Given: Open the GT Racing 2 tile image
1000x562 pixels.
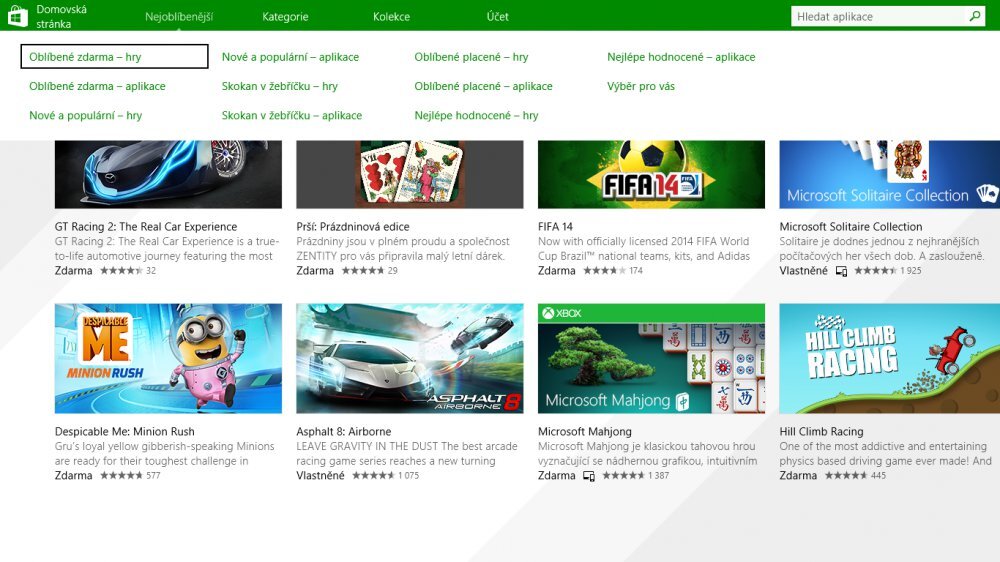Looking at the screenshot, I should click(x=168, y=174).
